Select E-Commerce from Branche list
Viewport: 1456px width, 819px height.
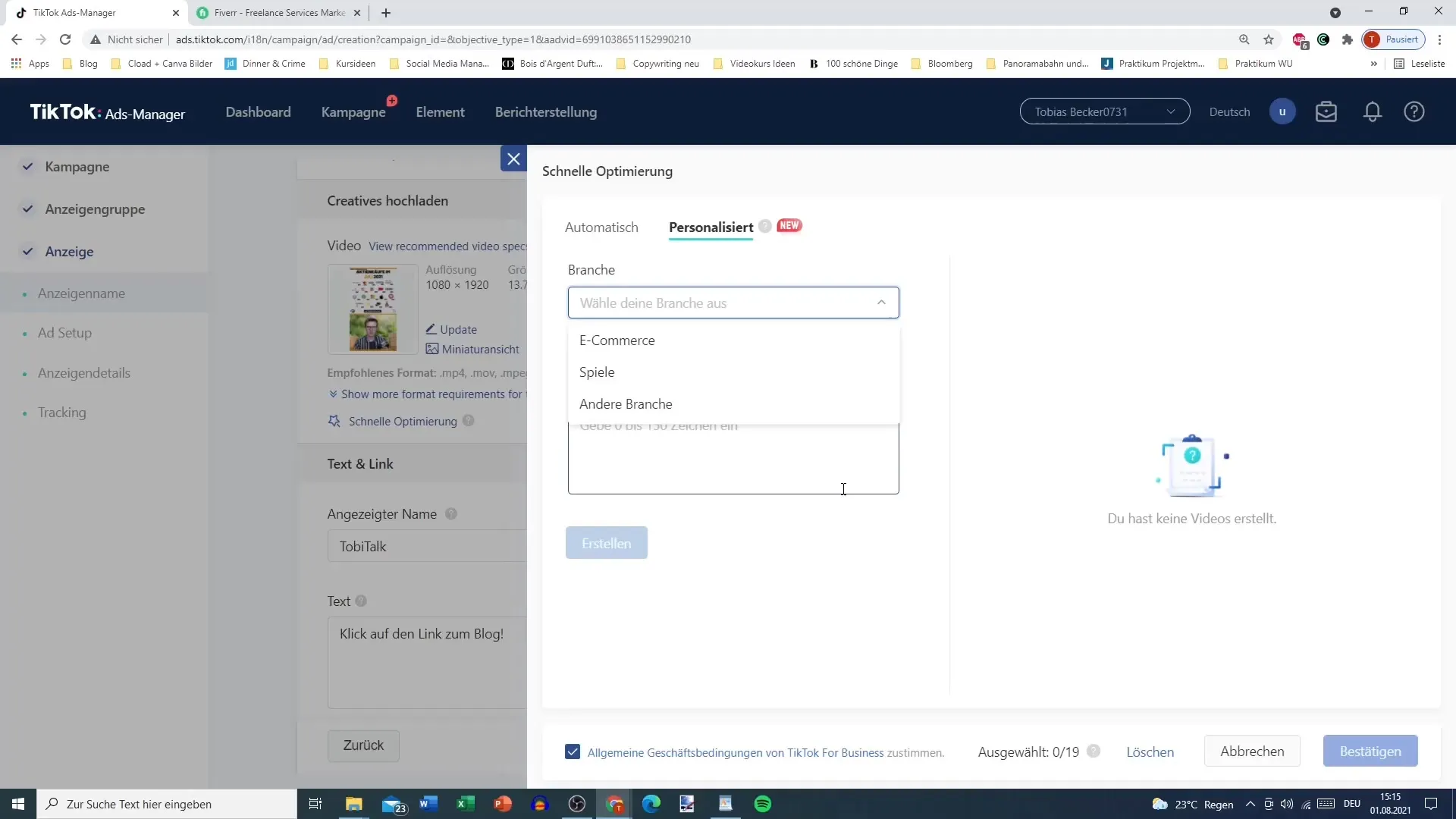(617, 340)
